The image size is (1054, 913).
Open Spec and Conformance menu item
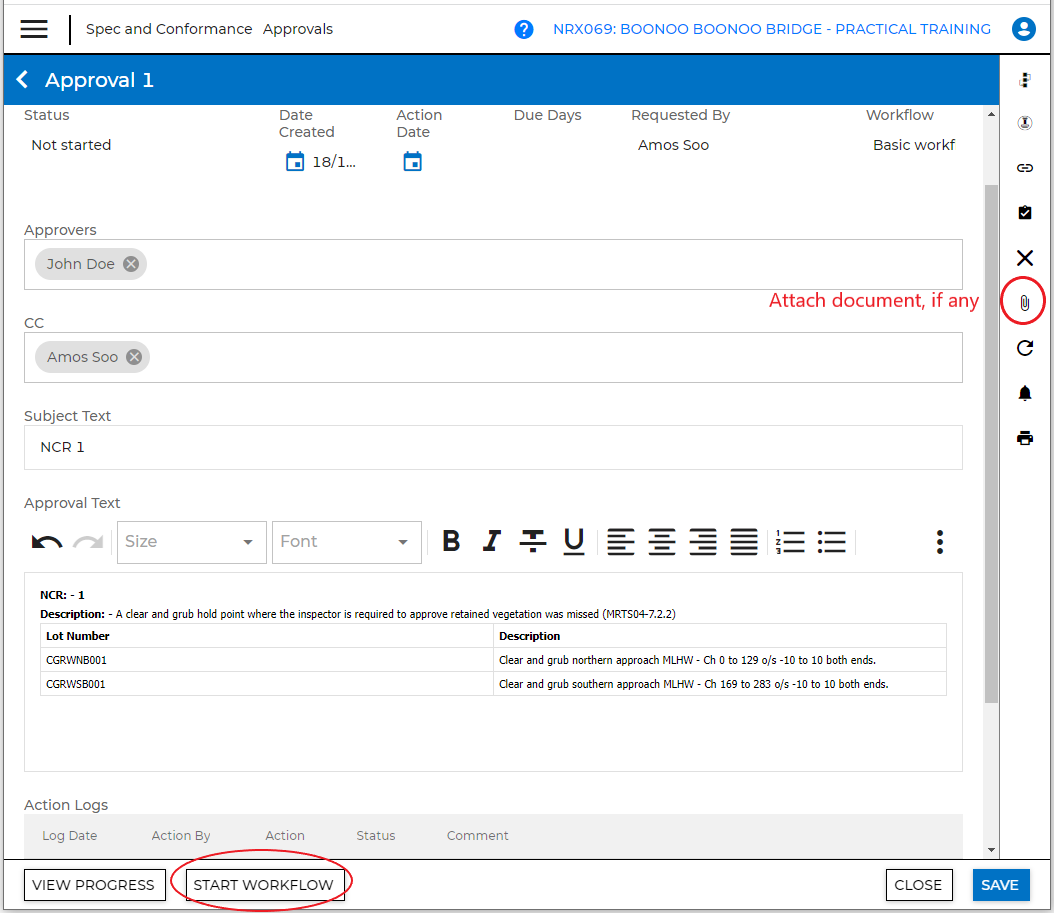coord(169,29)
